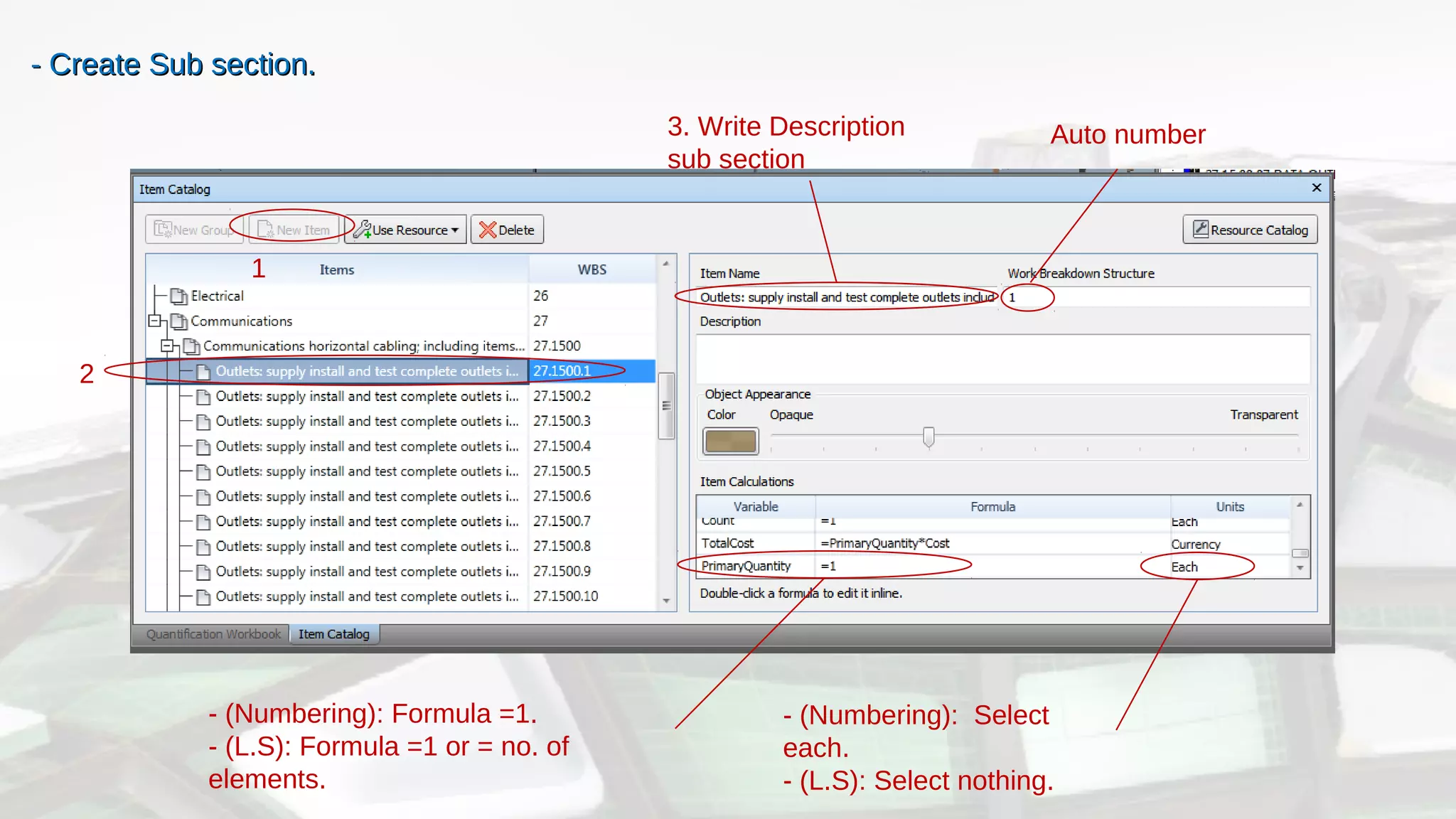The width and height of the screenshot is (1456, 819).
Task: Click the brown Color swatch
Action: pos(730,441)
